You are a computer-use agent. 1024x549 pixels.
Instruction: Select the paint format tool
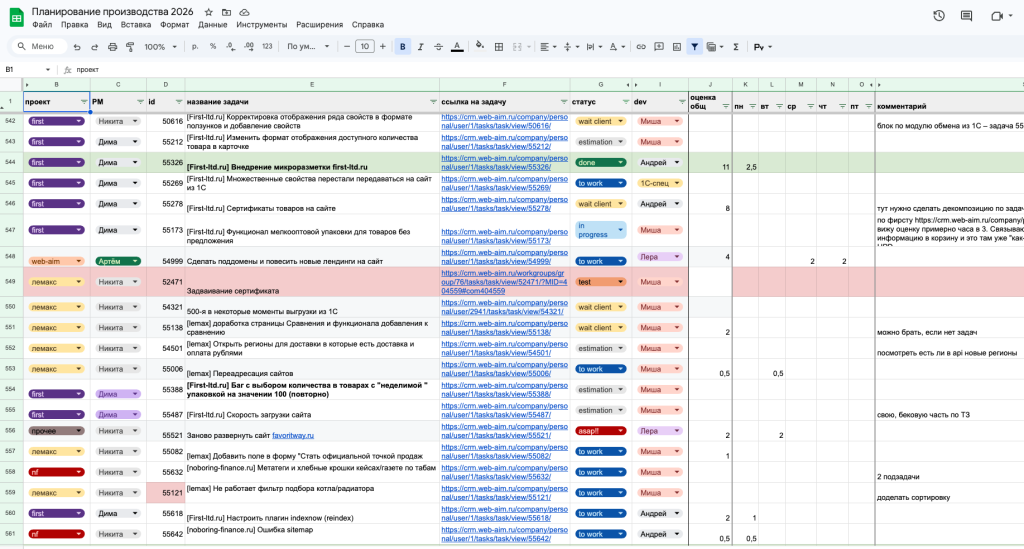coord(130,47)
